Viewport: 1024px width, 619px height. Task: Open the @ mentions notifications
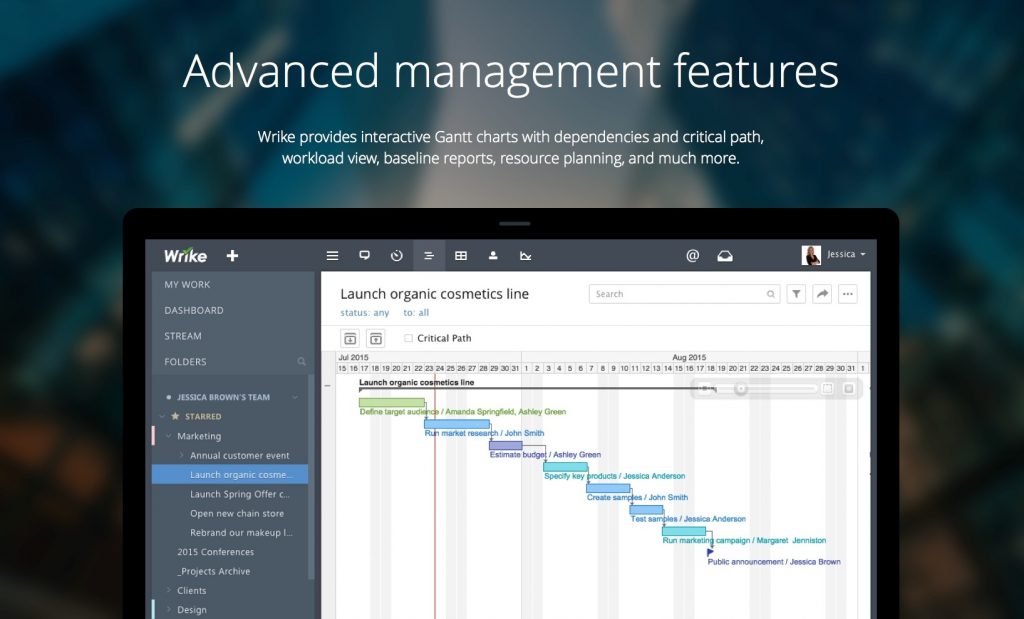(x=692, y=256)
